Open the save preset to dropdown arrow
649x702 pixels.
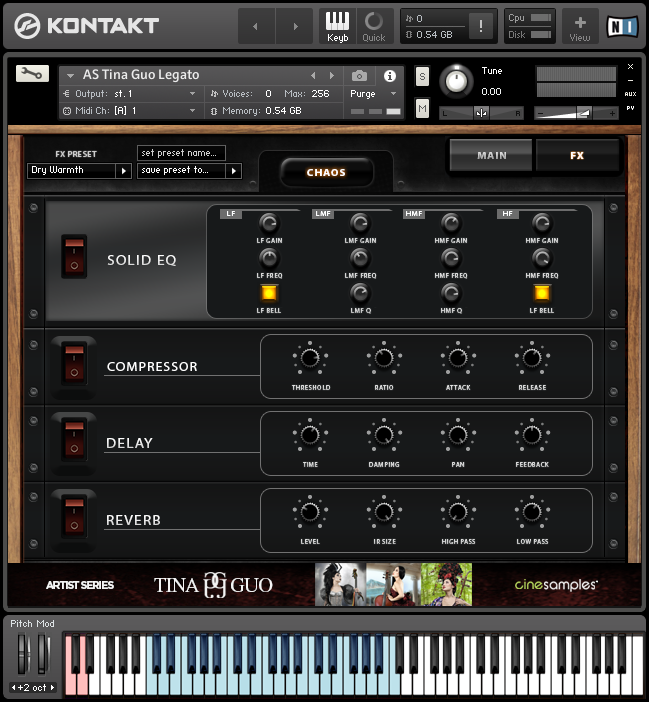[x=234, y=171]
